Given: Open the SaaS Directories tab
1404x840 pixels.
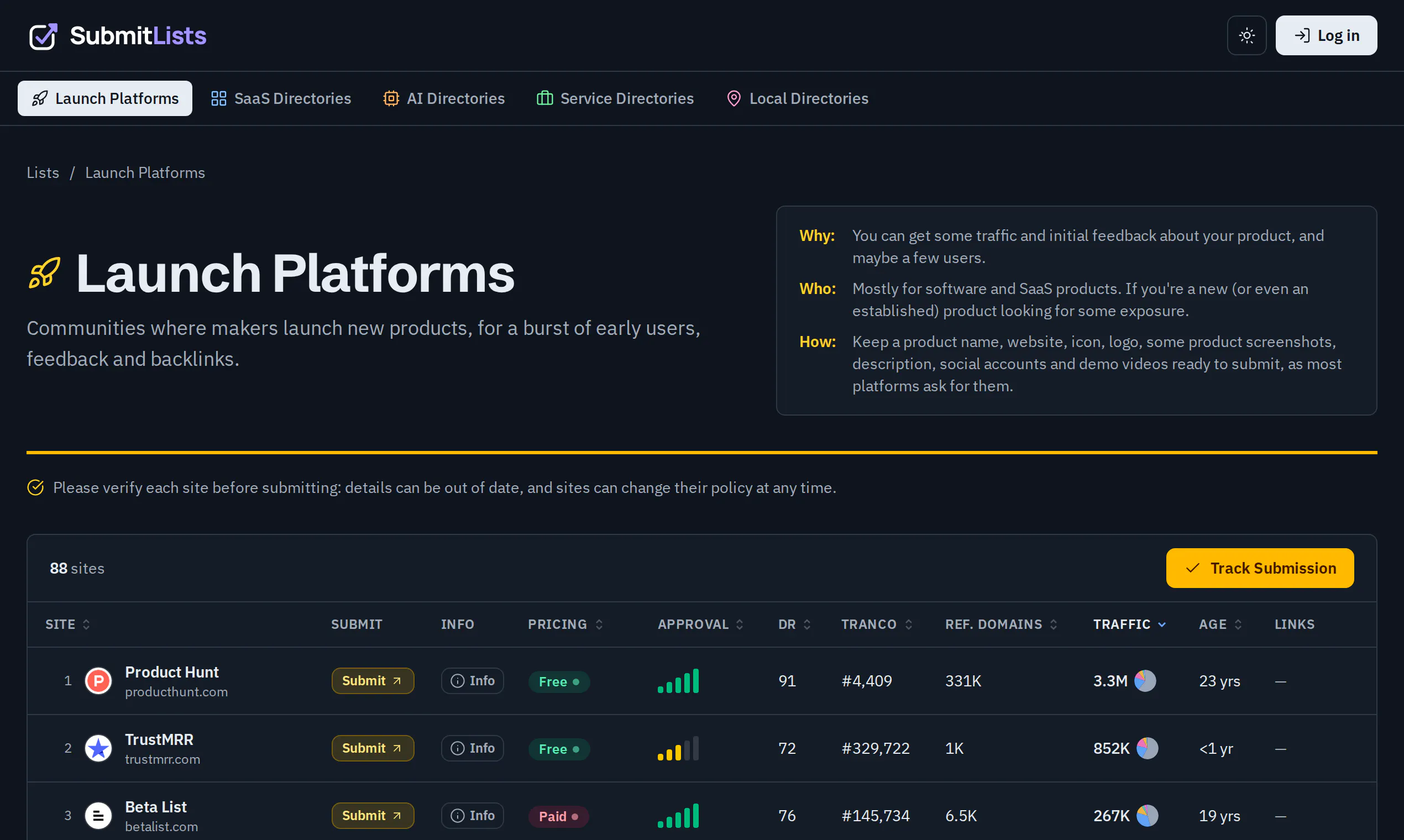Looking at the screenshot, I should [281, 98].
